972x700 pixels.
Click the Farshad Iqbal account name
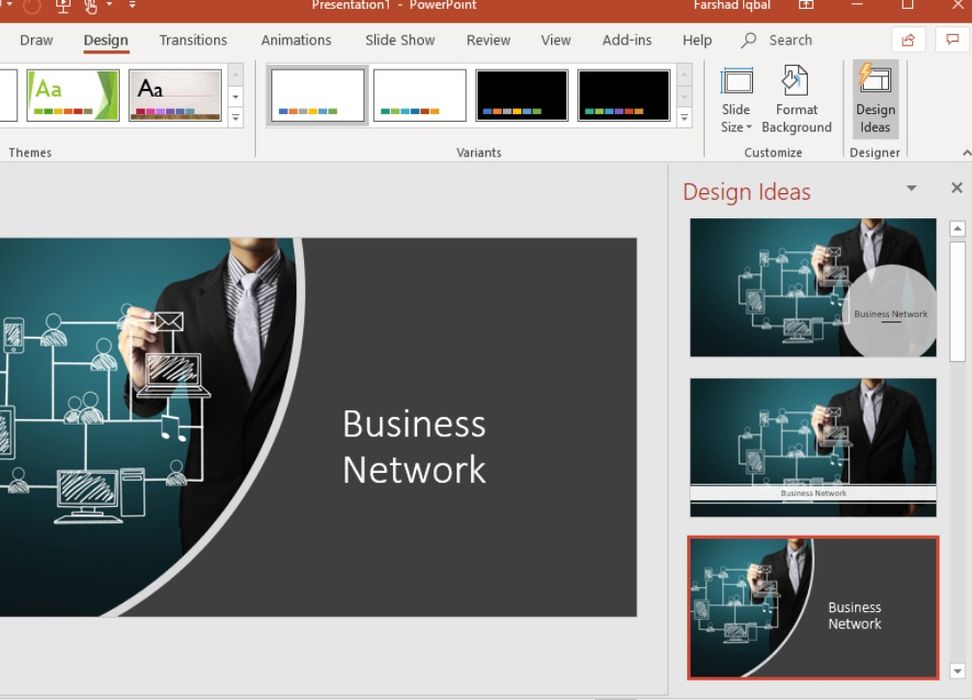pos(732,6)
